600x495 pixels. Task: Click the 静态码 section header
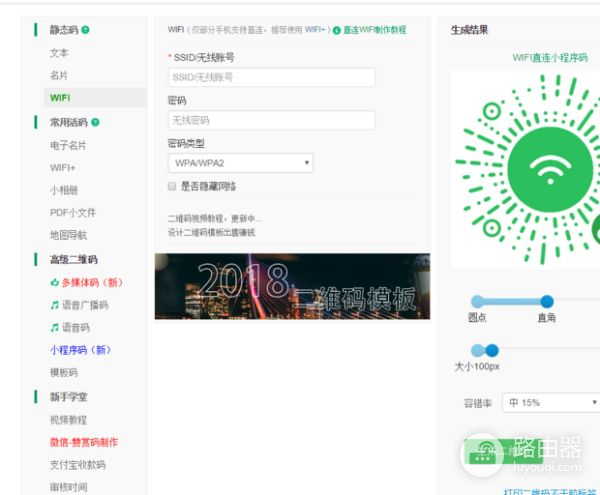pos(64,30)
